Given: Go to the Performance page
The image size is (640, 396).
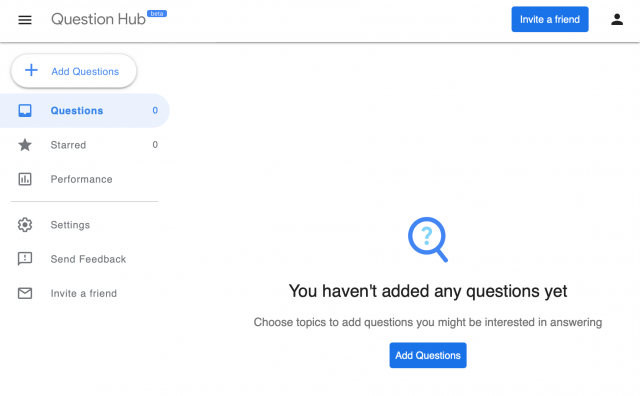Looking at the screenshot, I should tap(81, 179).
